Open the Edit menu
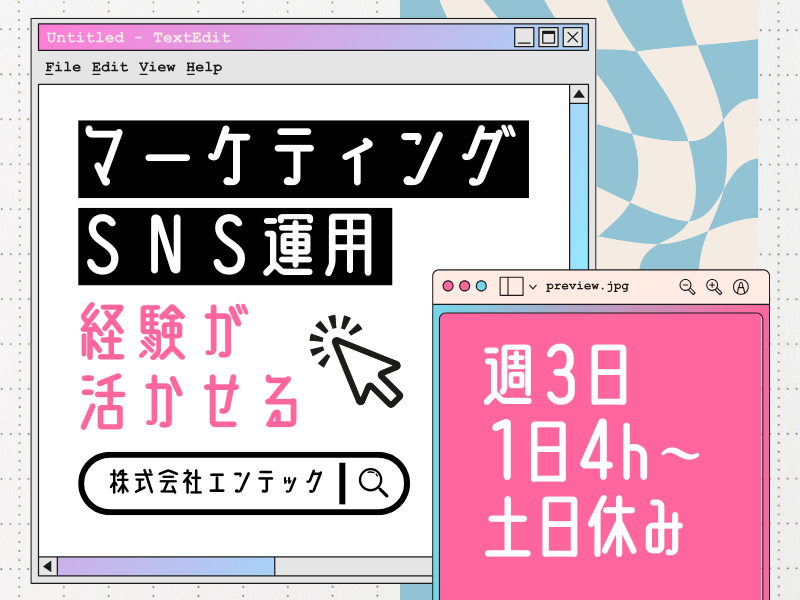Image resolution: width=800 pixels, height=600 pixels. click(110, 67)
